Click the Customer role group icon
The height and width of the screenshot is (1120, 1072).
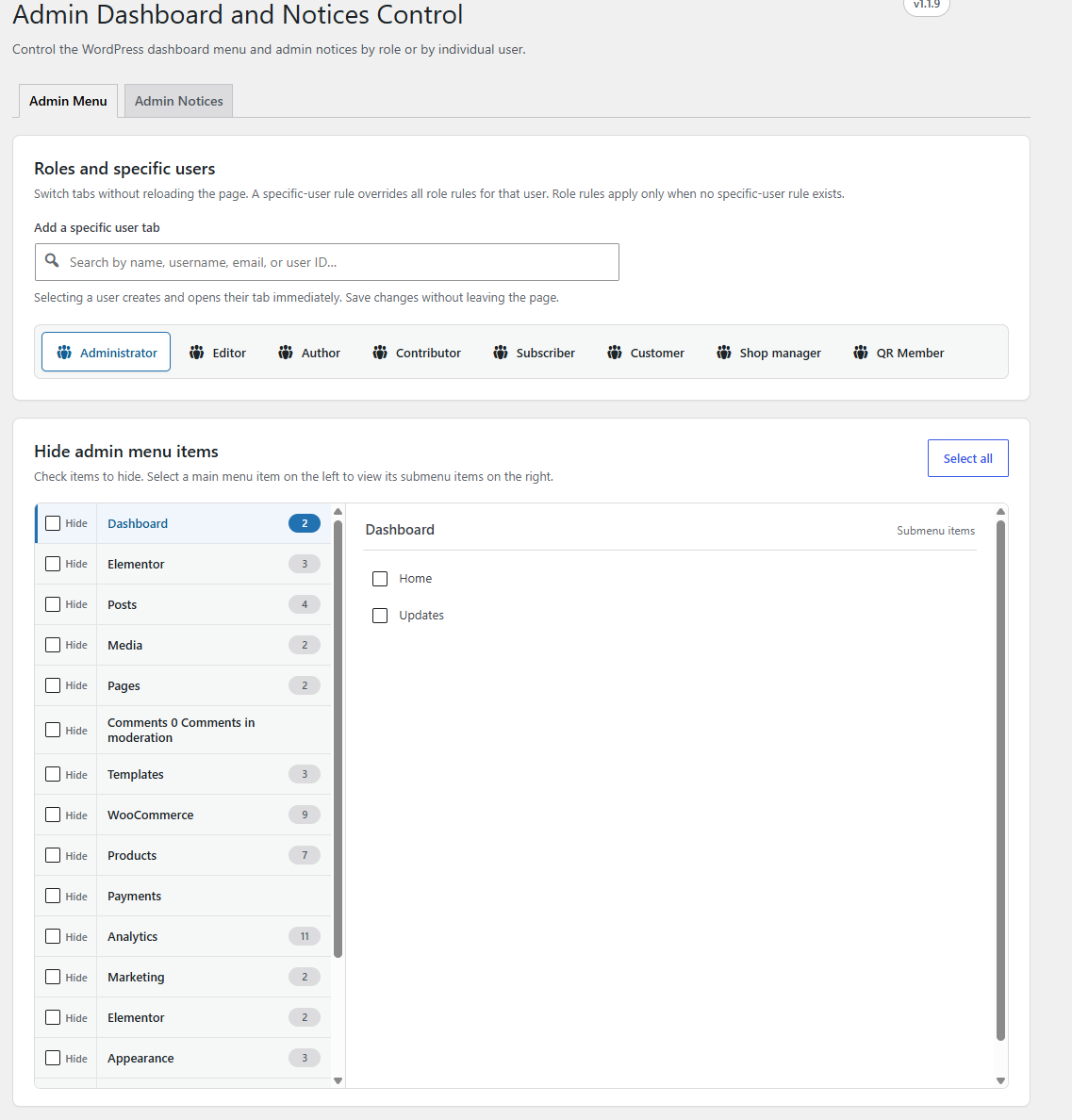614,353
